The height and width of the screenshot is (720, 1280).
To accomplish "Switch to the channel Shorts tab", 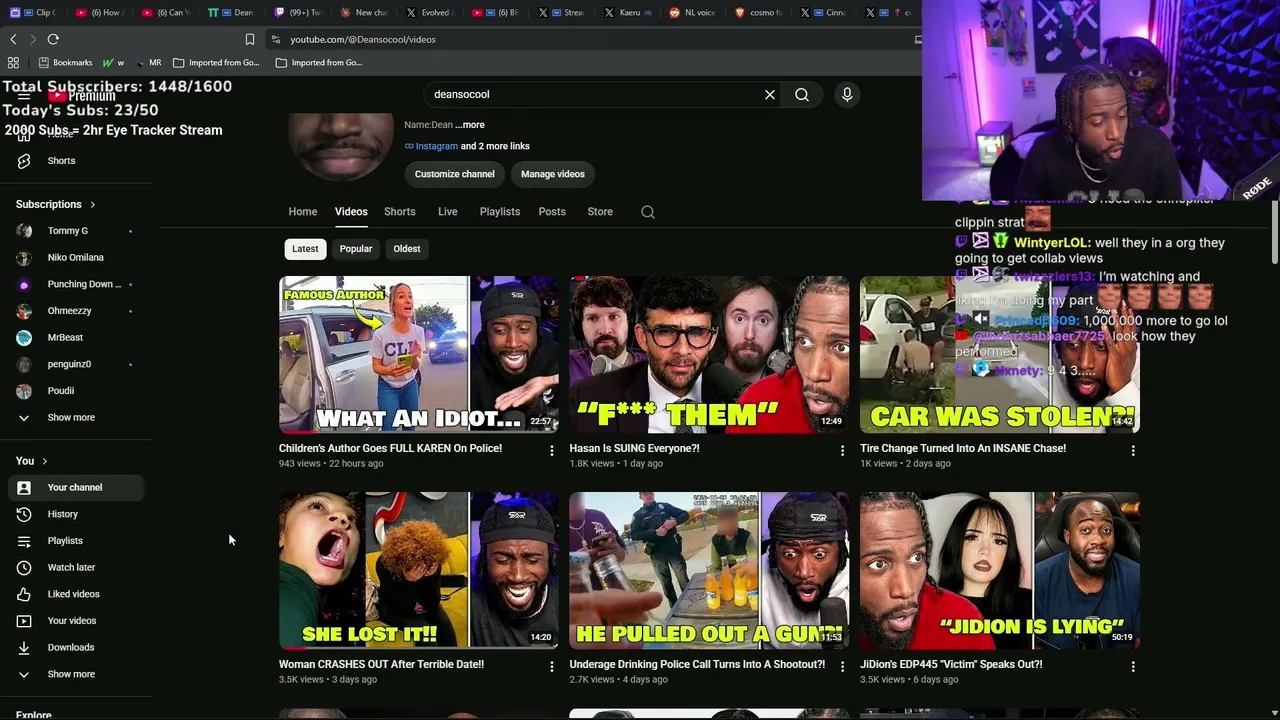I will [400, 212].
